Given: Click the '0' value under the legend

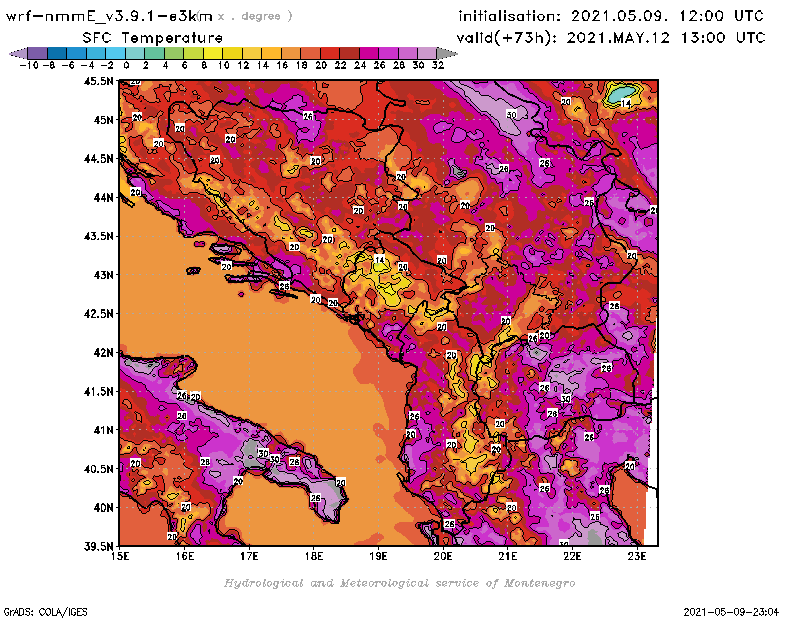Looking at the screenshot, I should (x=126, y=65).
